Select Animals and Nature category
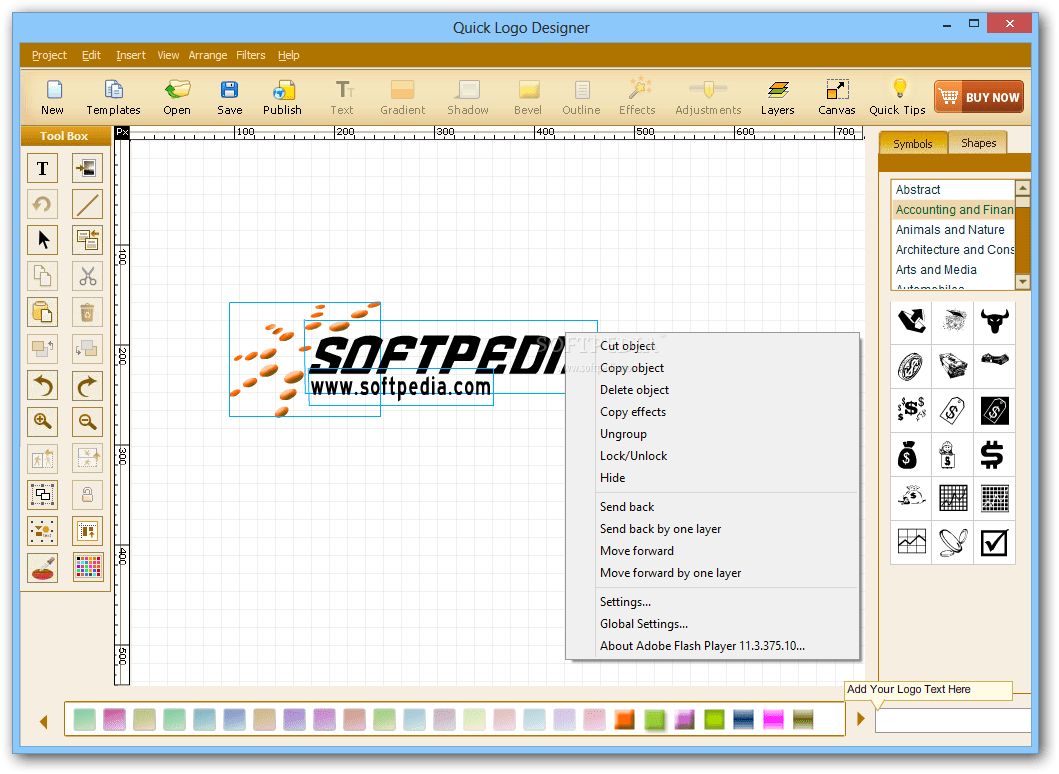Viewport: 1059px width, 774px height. point(953,230)
